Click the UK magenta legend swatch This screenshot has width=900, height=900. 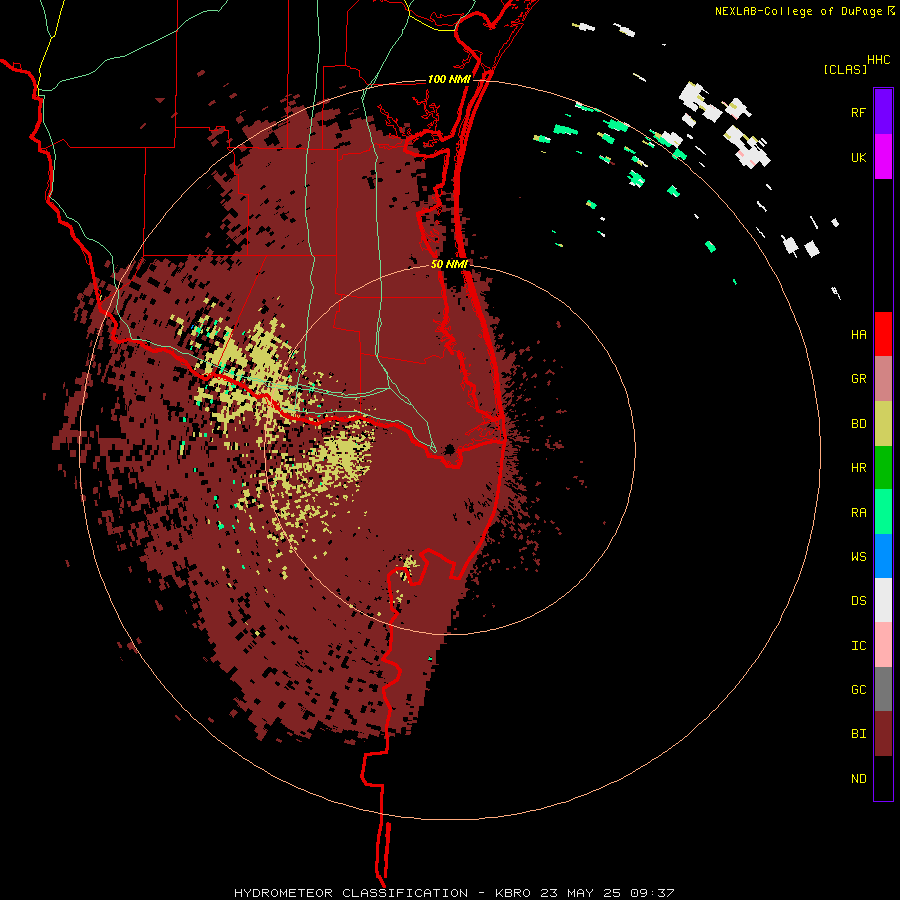coord(883,157)
